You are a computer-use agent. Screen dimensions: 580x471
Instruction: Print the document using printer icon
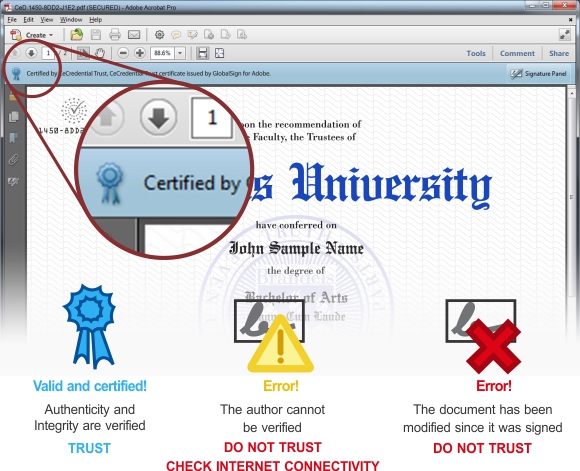[x=115, y=35]
